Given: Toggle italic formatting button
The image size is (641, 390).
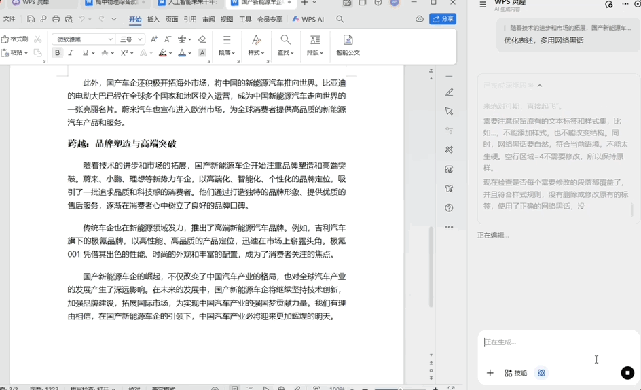Looking at the screenshot, I should click(71, 53).
